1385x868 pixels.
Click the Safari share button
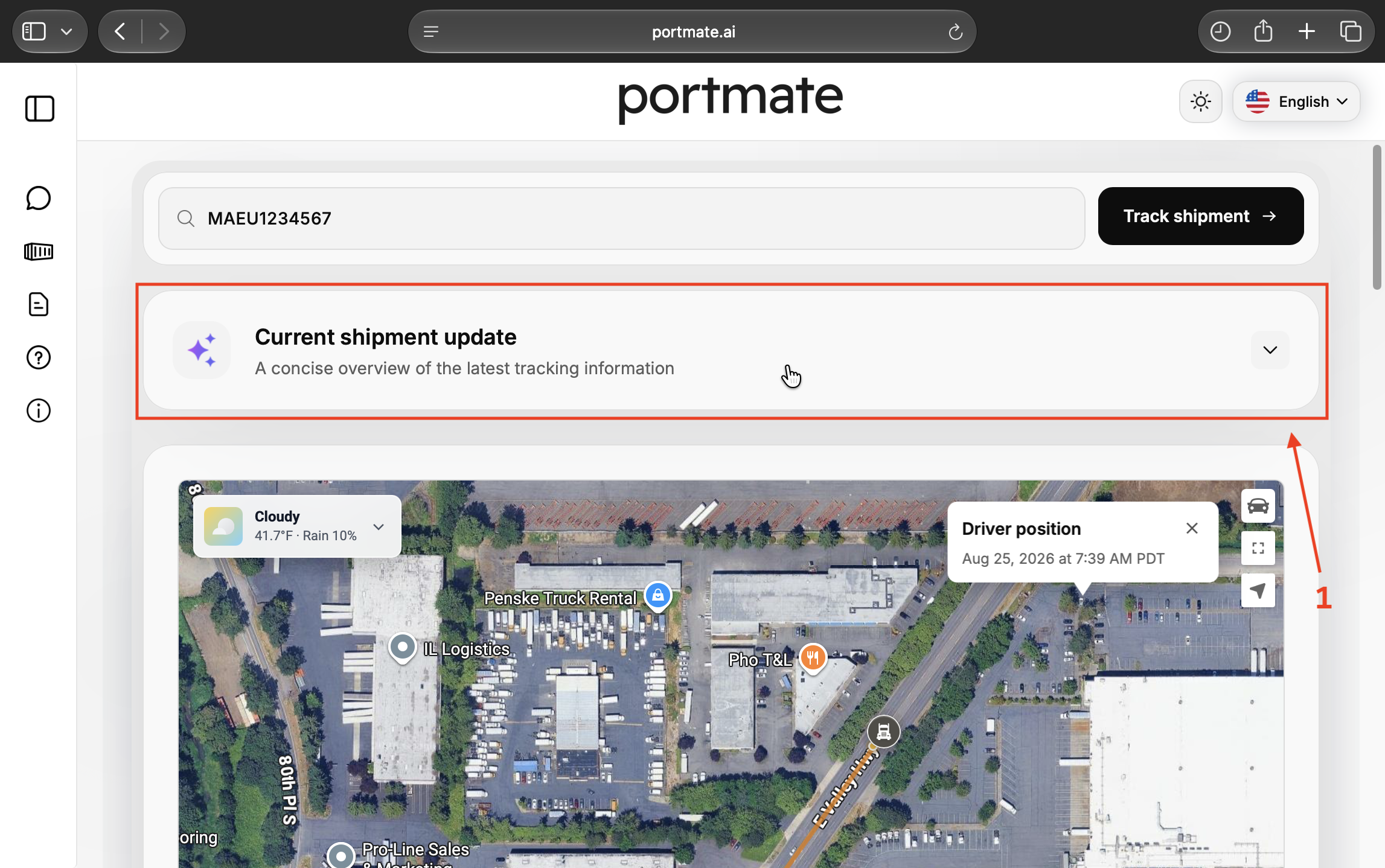pyautogui.click(x=1263, y=31)
